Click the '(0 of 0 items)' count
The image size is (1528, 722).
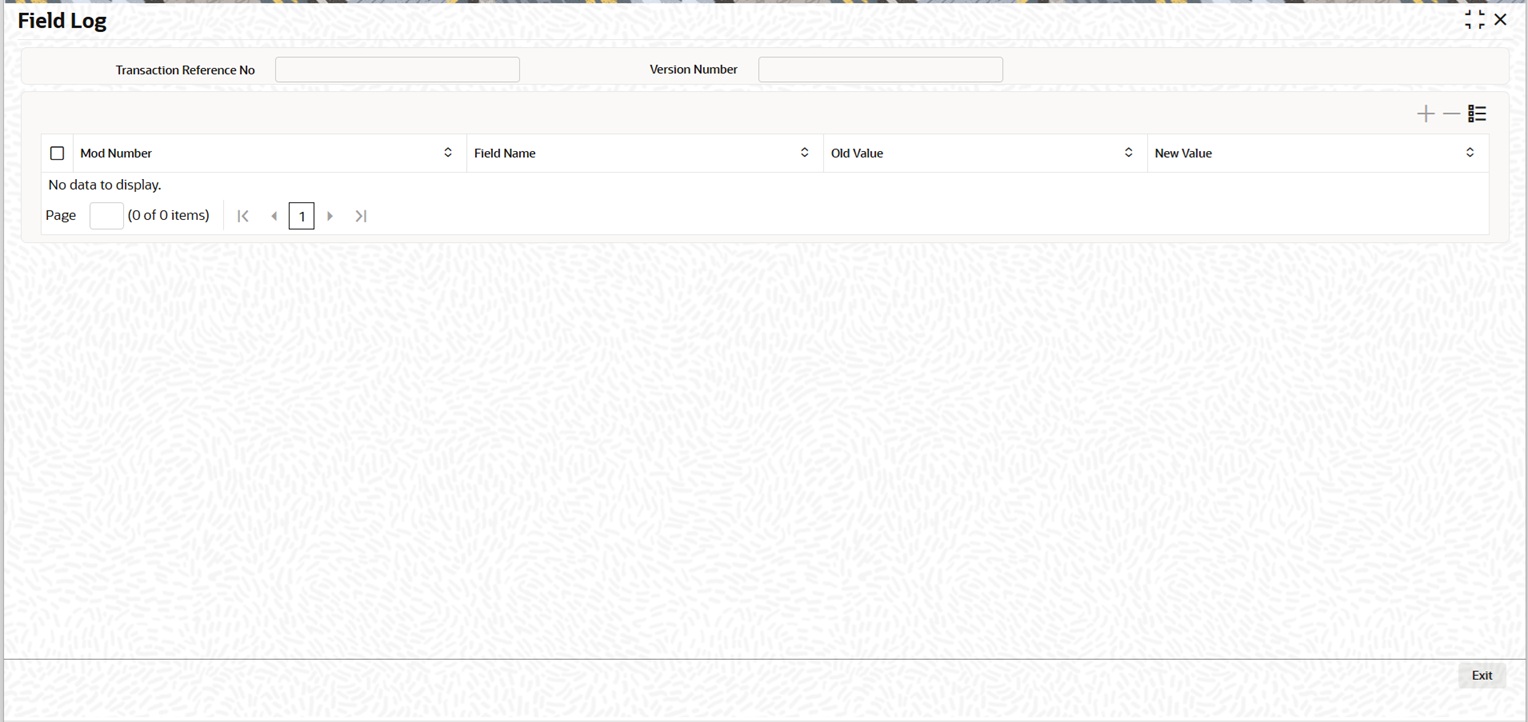(169, 215)
